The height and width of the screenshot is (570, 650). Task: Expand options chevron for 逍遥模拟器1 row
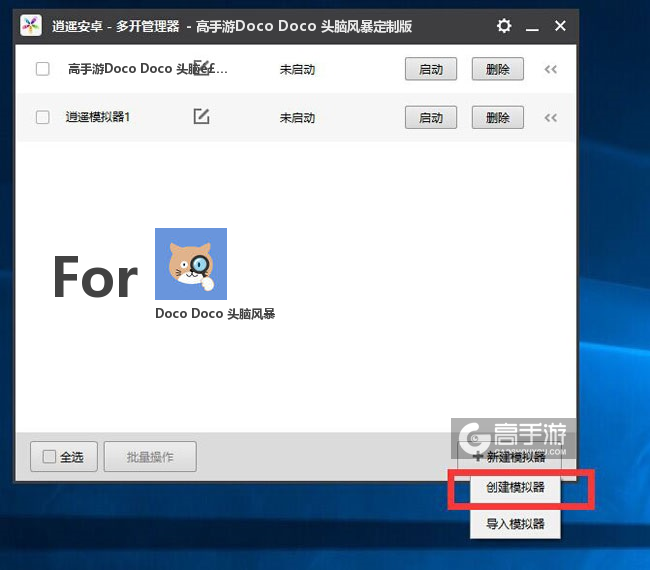[551, 118]
